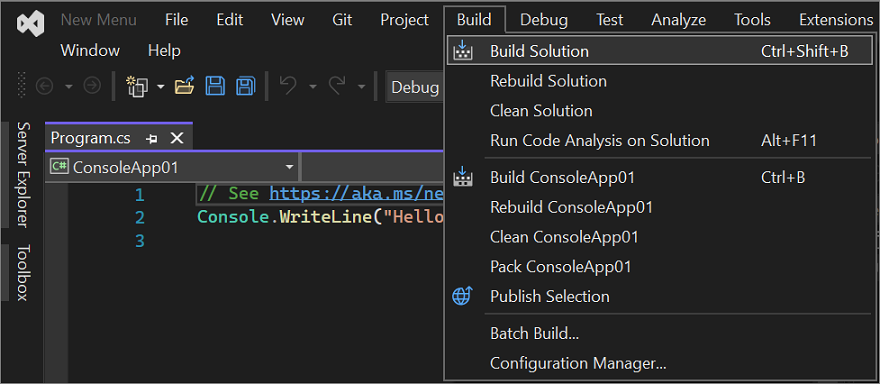This screenshot has width=880, height=384.
Task: Click the Redo arrow icon
Action: pos(337,85)
